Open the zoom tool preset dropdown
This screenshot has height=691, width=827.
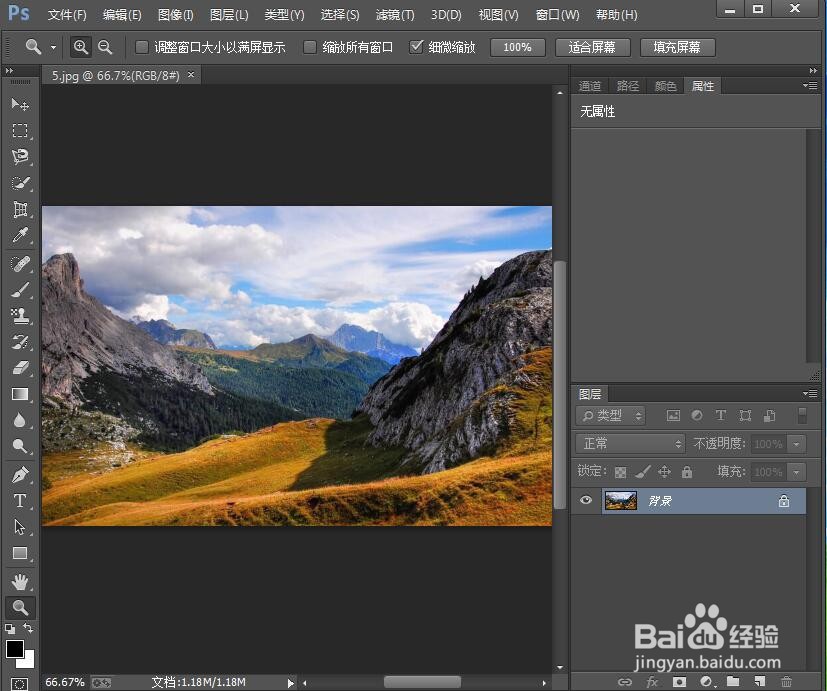tap(53, 47)
